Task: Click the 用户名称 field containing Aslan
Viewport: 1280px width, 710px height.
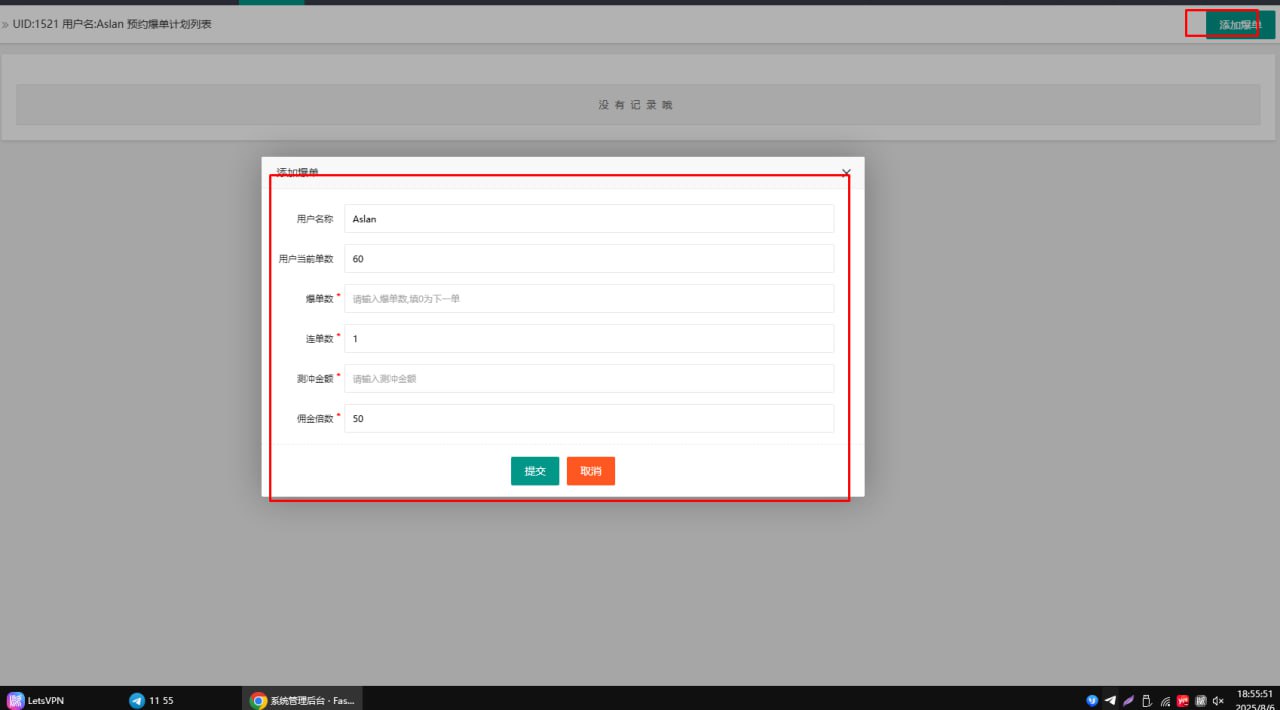Action: (588, 219)
